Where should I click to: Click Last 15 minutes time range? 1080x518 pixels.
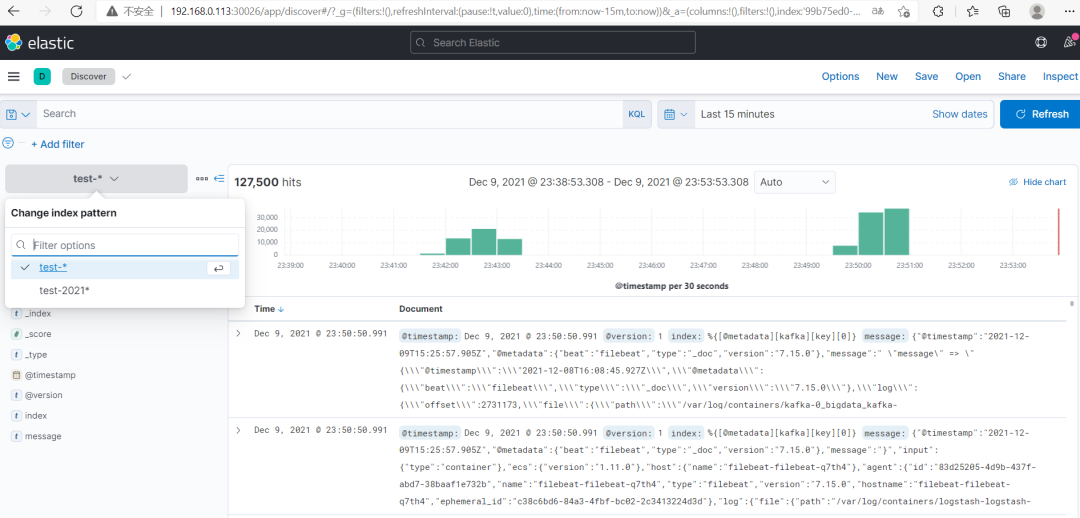(x=738, y=114)
